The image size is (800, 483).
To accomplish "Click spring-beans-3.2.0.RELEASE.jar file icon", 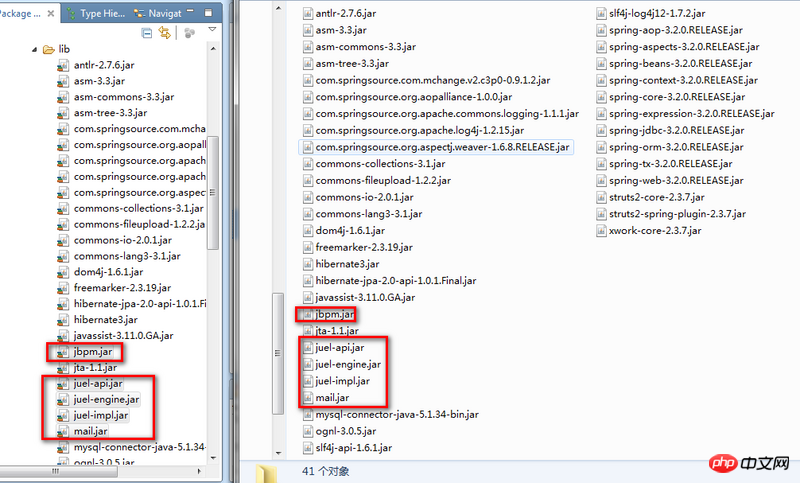I will 601,64.
